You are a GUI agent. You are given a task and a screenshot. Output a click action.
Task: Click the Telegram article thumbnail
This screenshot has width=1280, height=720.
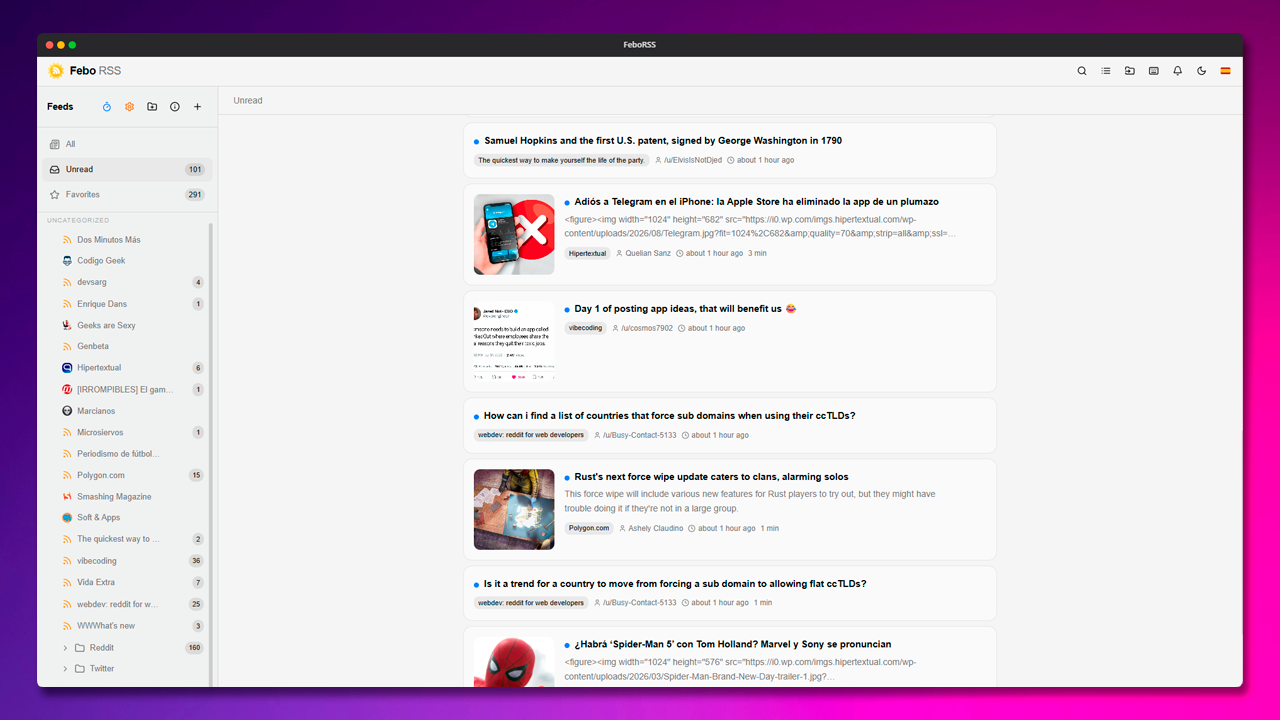point(514,234)
